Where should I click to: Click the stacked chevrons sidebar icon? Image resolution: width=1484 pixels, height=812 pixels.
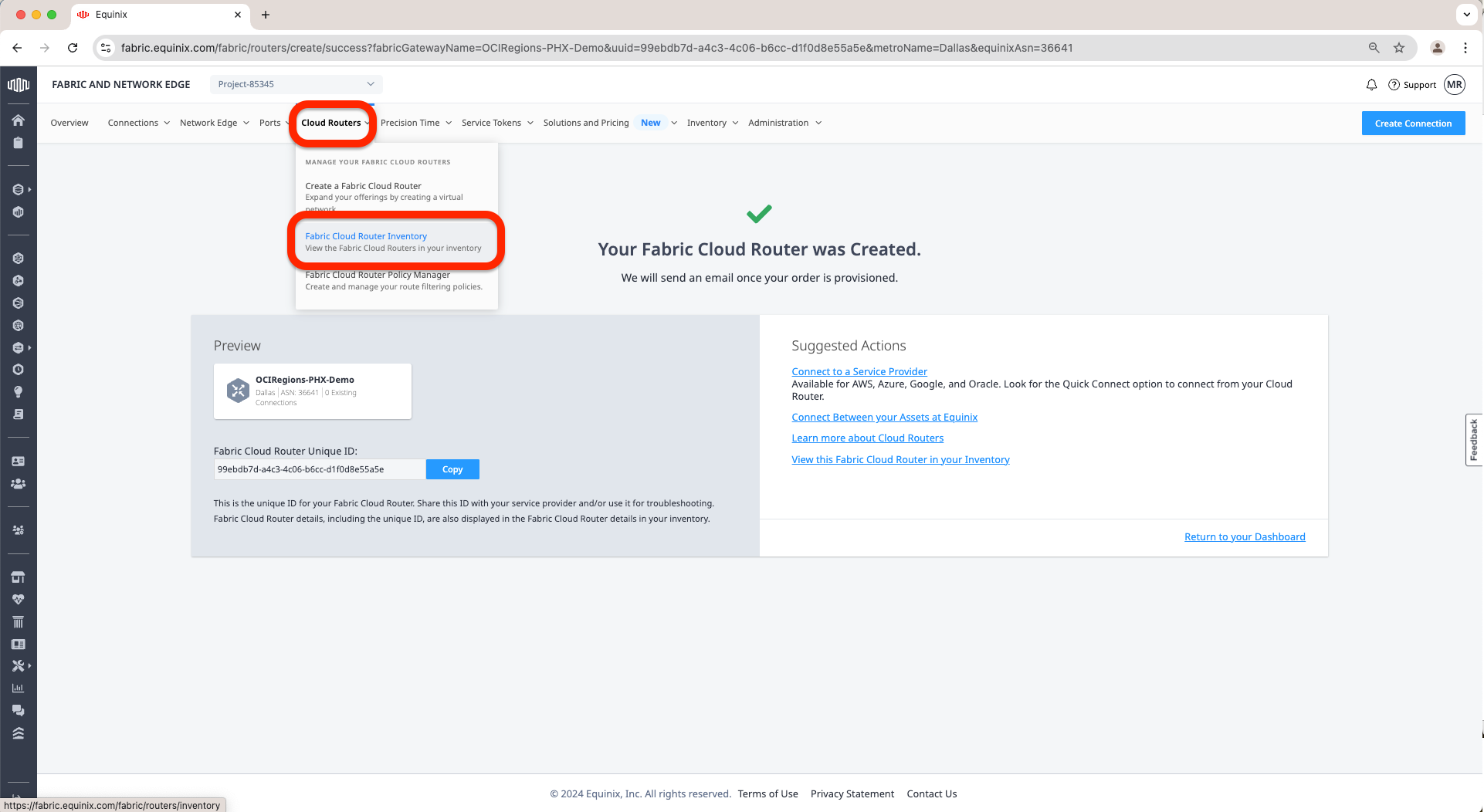[x=18, y=733]
